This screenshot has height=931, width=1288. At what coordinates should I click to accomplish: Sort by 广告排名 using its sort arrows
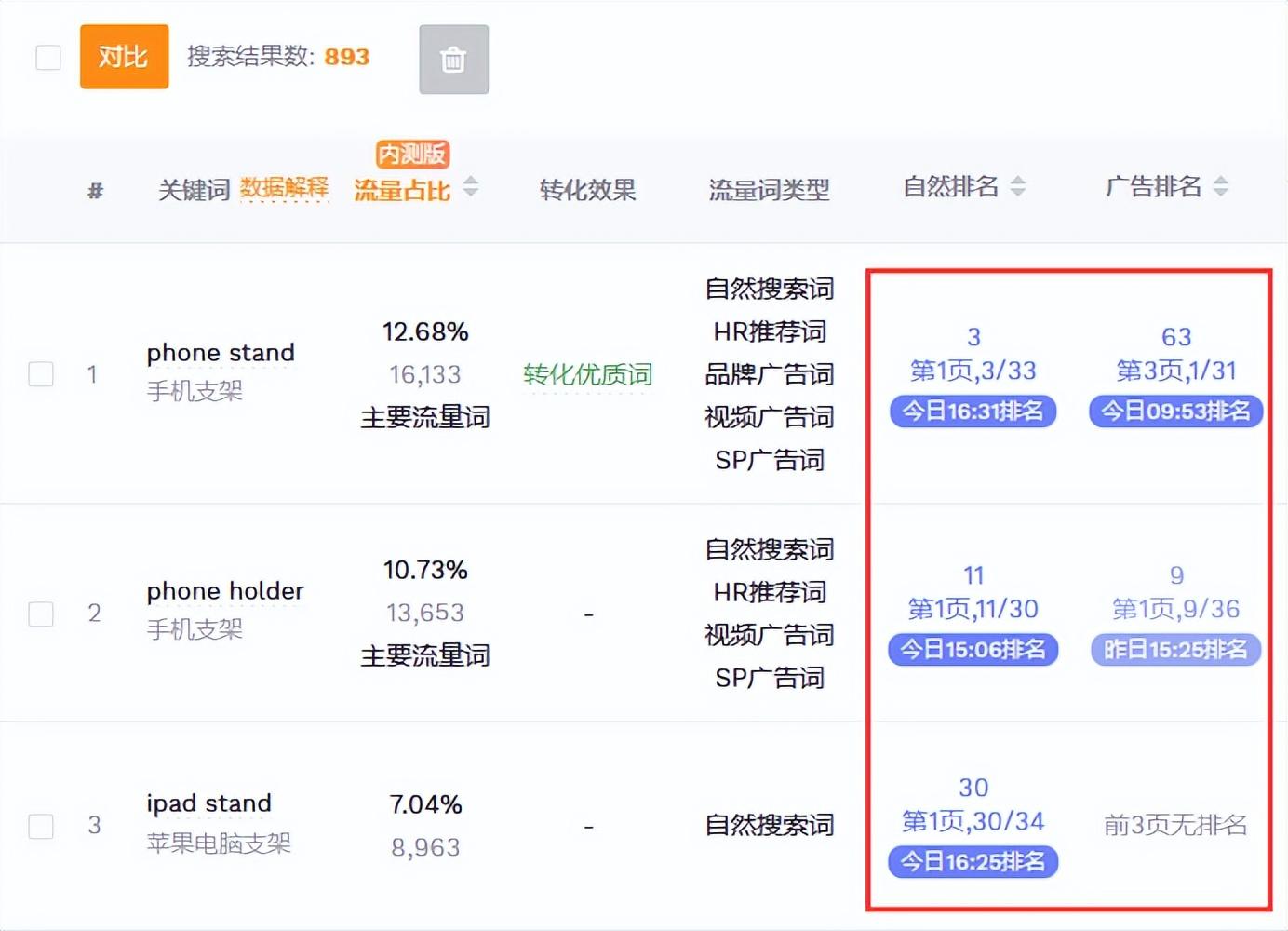pyautogui.click(x=1221, y=186)
